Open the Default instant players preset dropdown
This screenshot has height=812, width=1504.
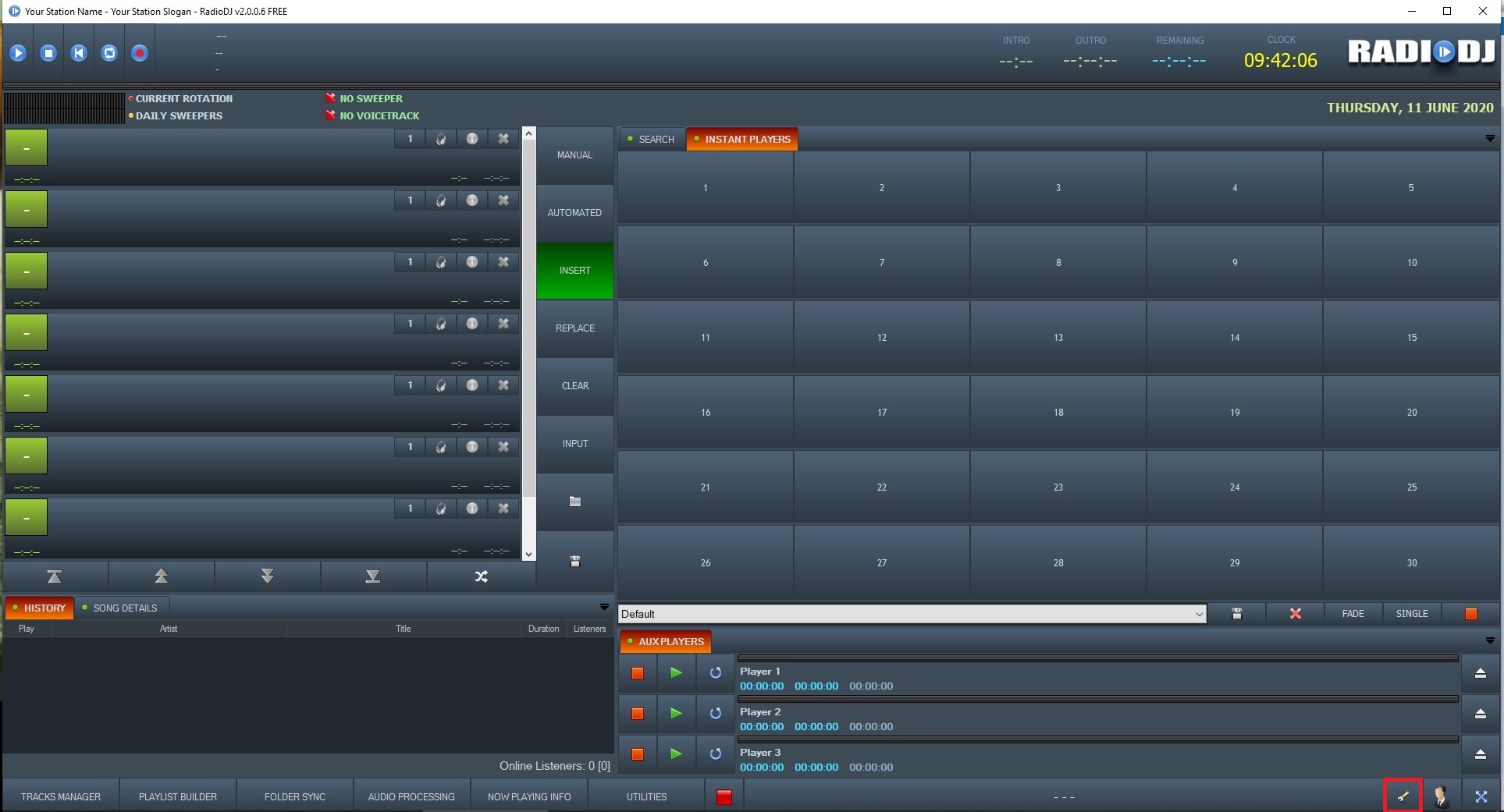click(1199, 615)
